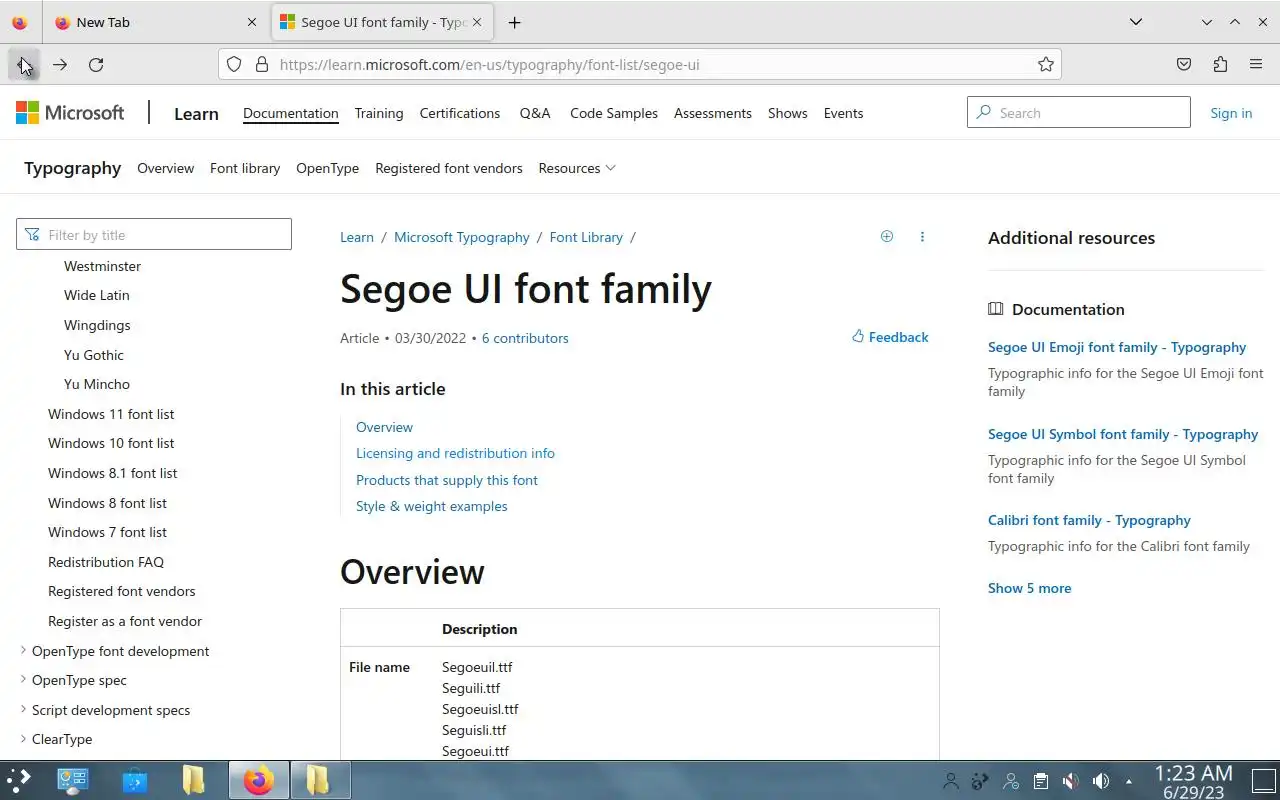Open the article more actions ellipsis
Viewport: 1280px width, 800px height.
click(x=922, y=237)
